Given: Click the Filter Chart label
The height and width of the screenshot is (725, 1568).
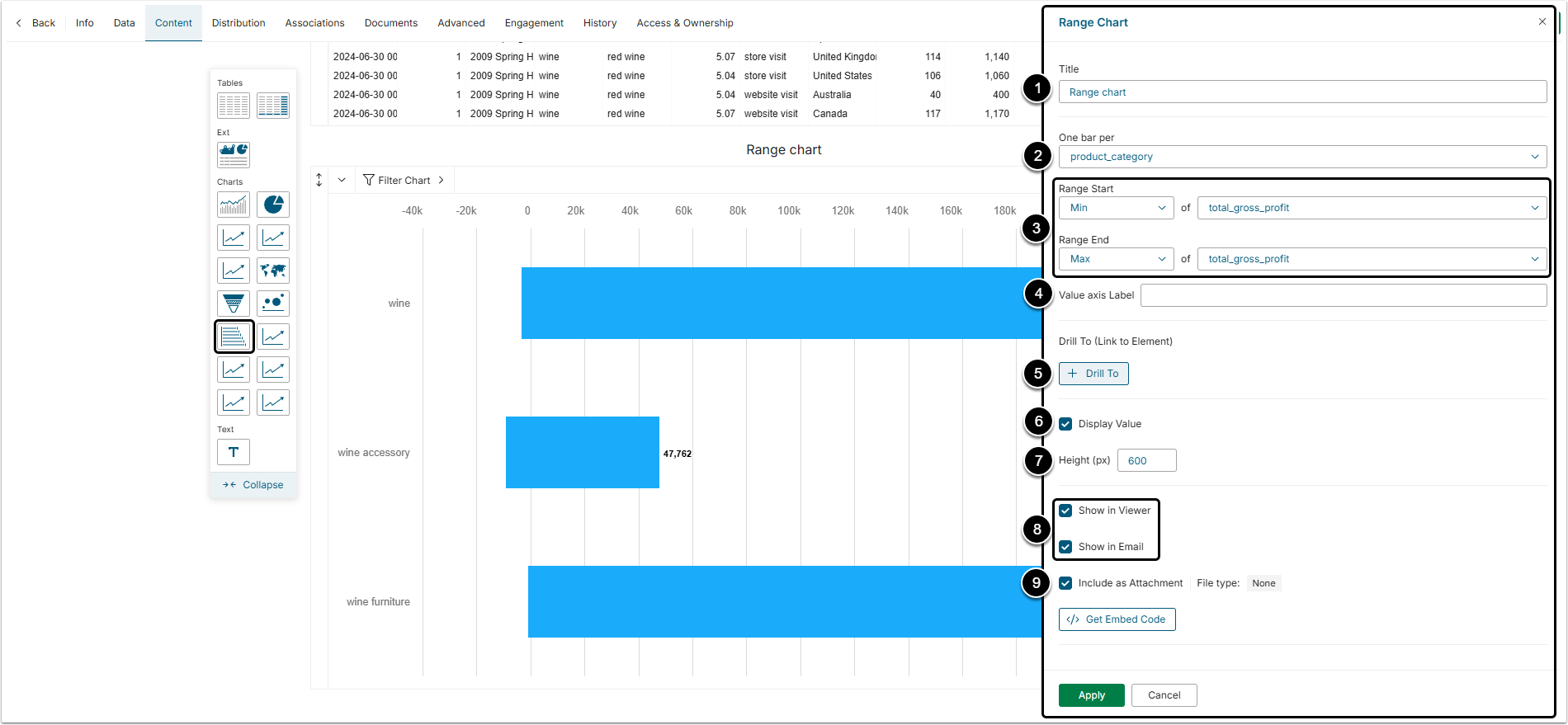Looking at the screenshot, I should (x=404, y=181).
